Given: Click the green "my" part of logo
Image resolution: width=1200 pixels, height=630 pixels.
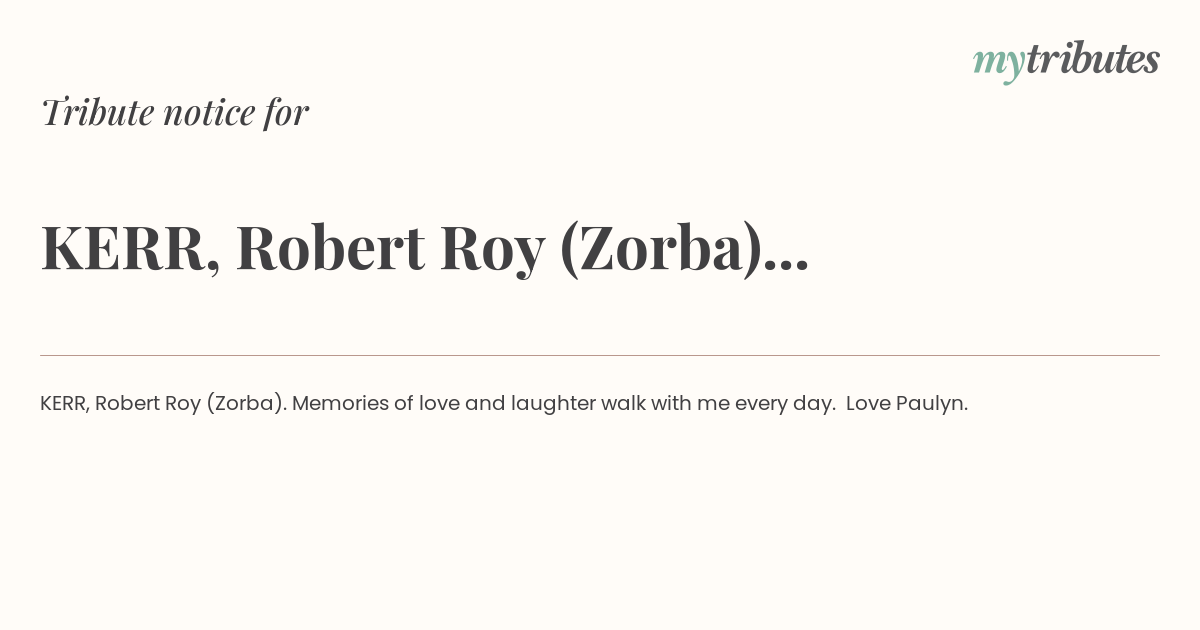Looking at the screenshot, I should 999,65.
